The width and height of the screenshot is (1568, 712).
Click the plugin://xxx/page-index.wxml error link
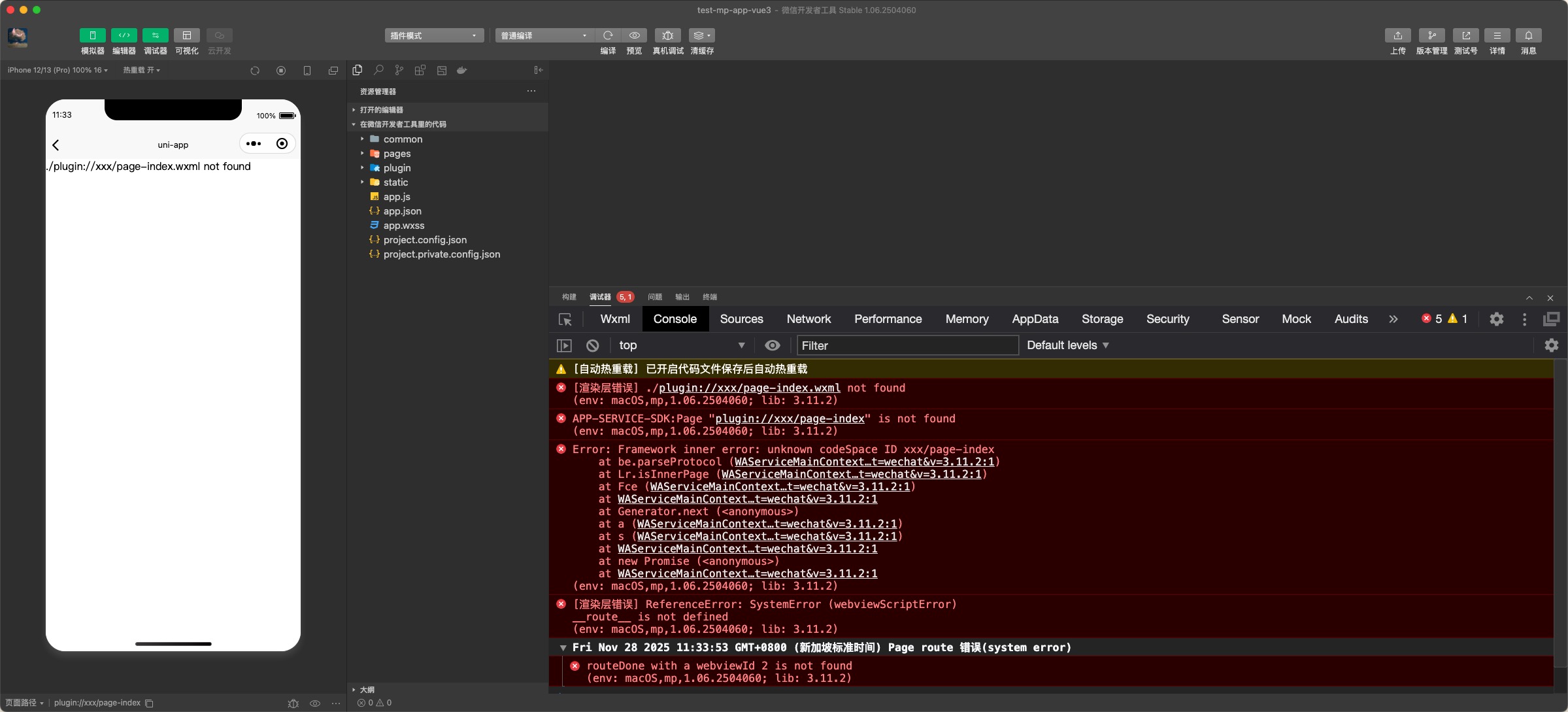pyautogui.click(x=749, y=388)
